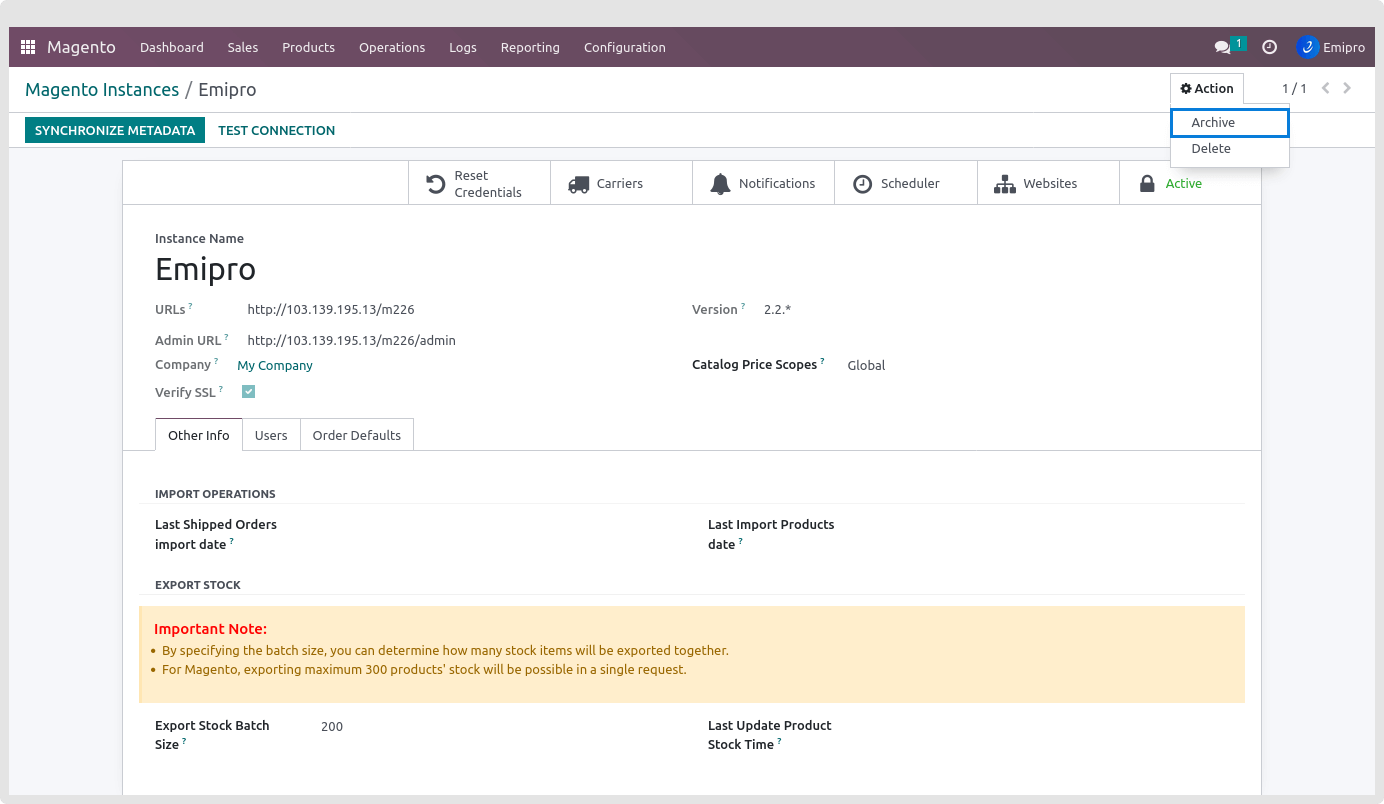This screenshot has height=804, width=1384.
Task: Open the apps grid menu icon
Action: coord(28,47)
